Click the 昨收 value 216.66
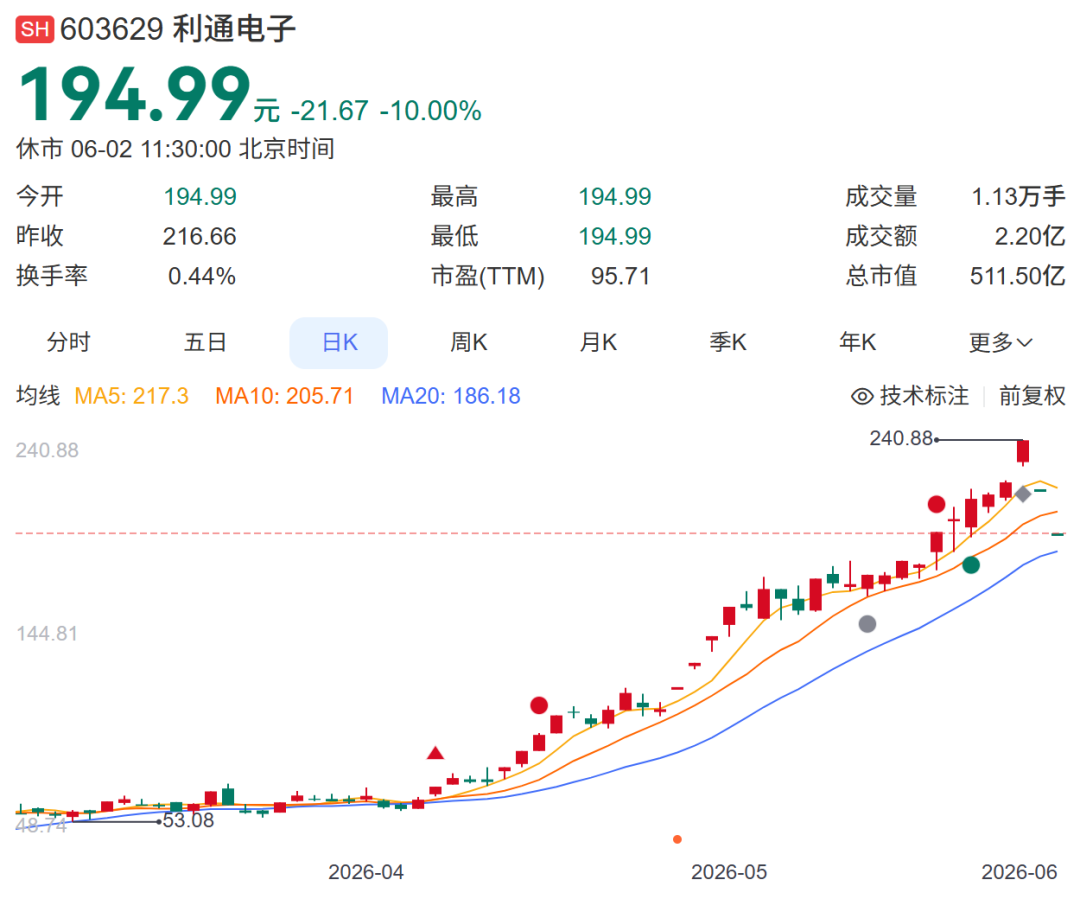 (x=200, y=236)
